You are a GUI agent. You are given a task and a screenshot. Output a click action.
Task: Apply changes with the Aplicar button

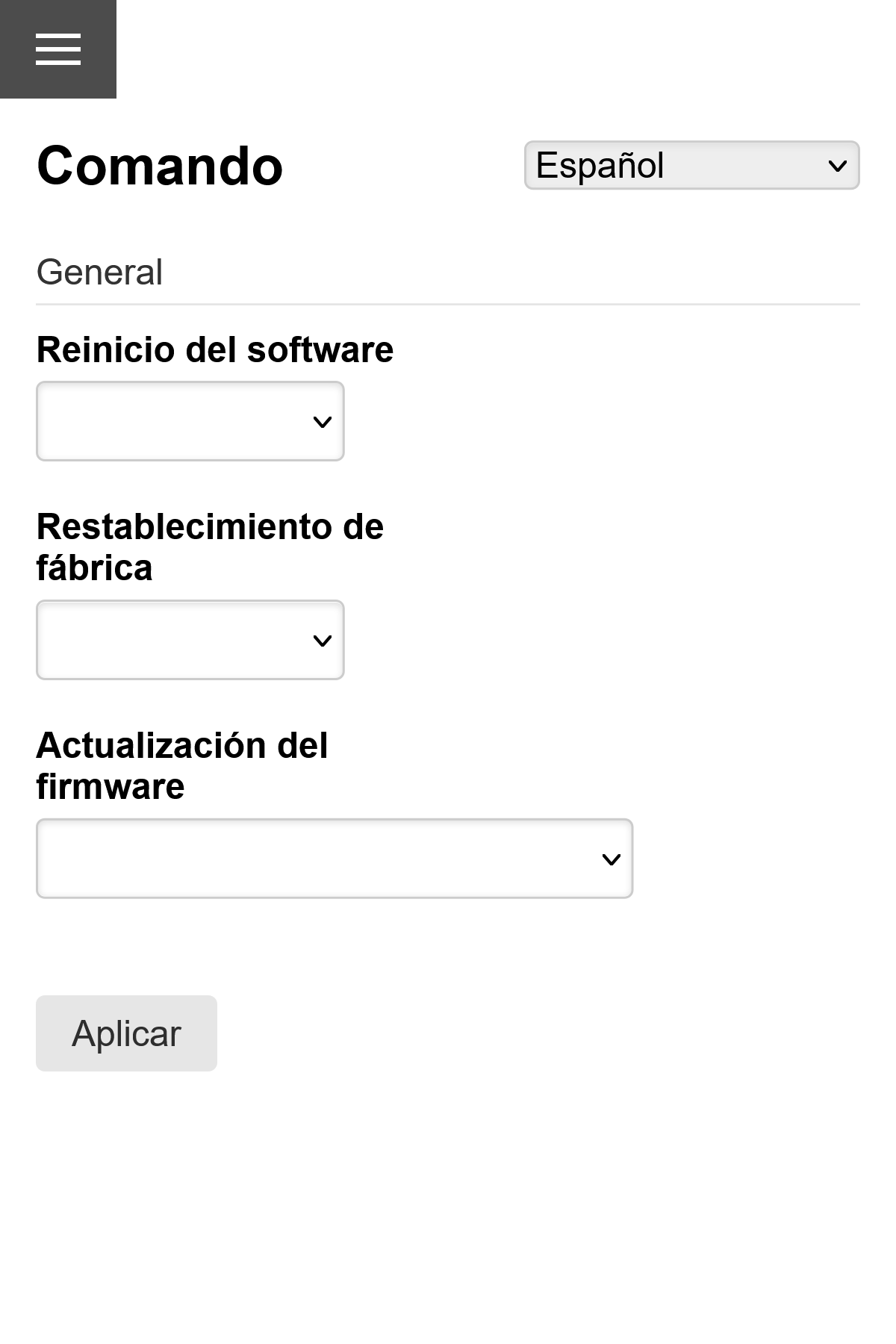coord(125,1033)
